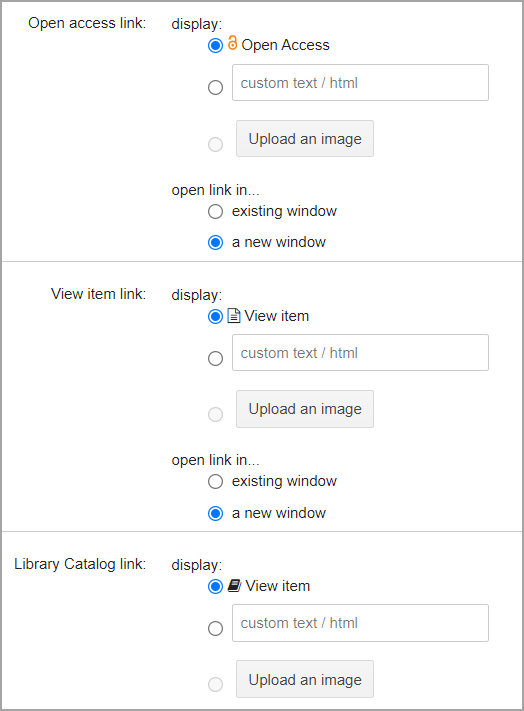Focus custom text field under Open access link

tap(360, 83)
